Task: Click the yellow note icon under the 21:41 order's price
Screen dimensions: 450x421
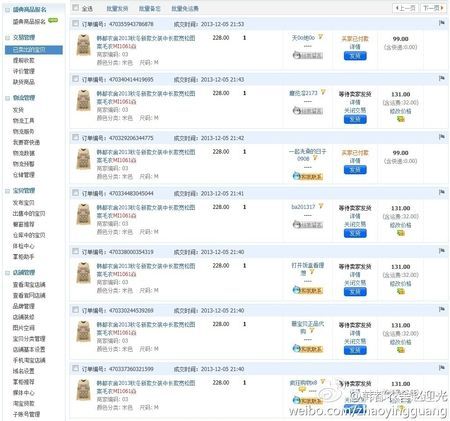Action: [400, 233]
